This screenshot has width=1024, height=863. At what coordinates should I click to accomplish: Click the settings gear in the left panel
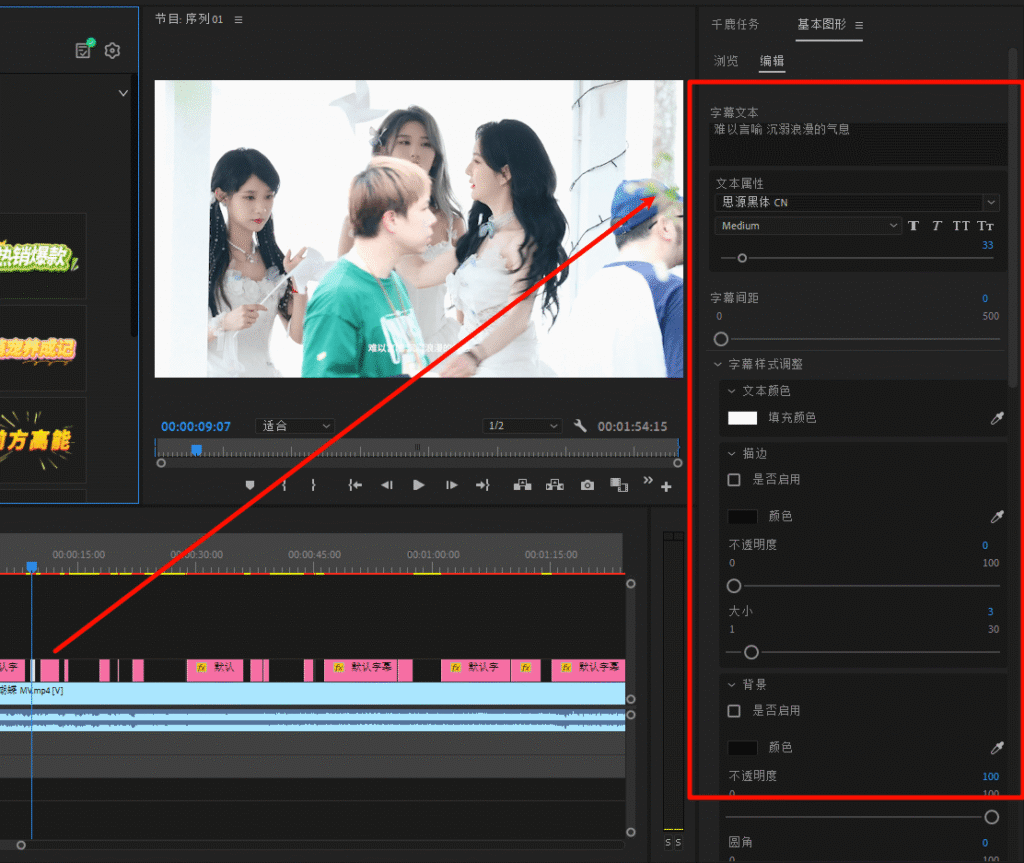coord(112,50)
